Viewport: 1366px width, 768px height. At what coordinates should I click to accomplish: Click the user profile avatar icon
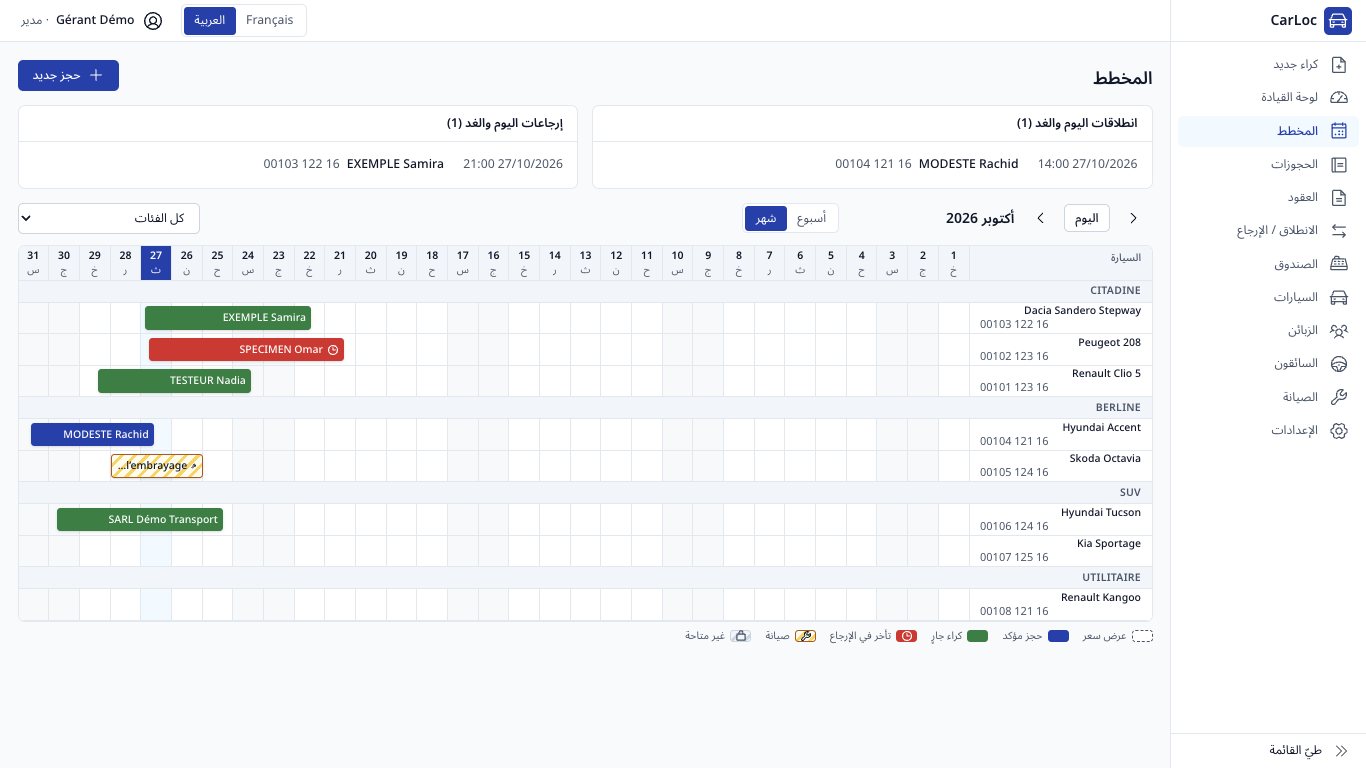click(153, 20)
